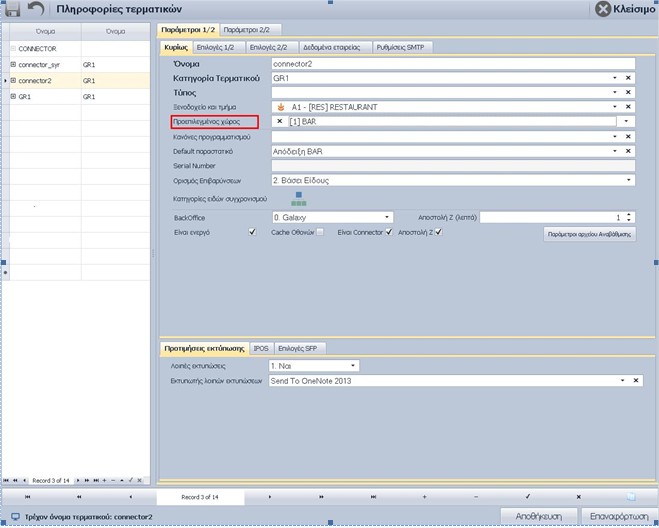This screenshot has height=528, width=659.
Task: Go to last record in left list navigator
Action: (96, 480)
